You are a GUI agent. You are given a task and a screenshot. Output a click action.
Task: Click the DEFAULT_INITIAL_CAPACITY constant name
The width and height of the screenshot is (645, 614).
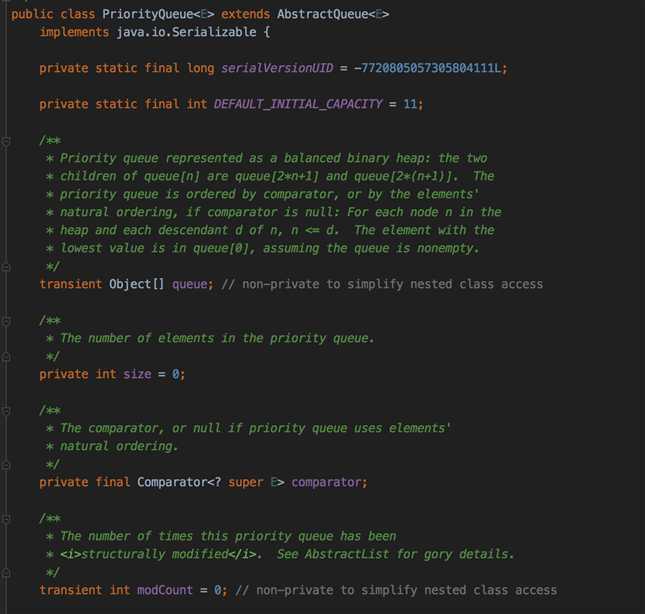click(x=299, y=104)
